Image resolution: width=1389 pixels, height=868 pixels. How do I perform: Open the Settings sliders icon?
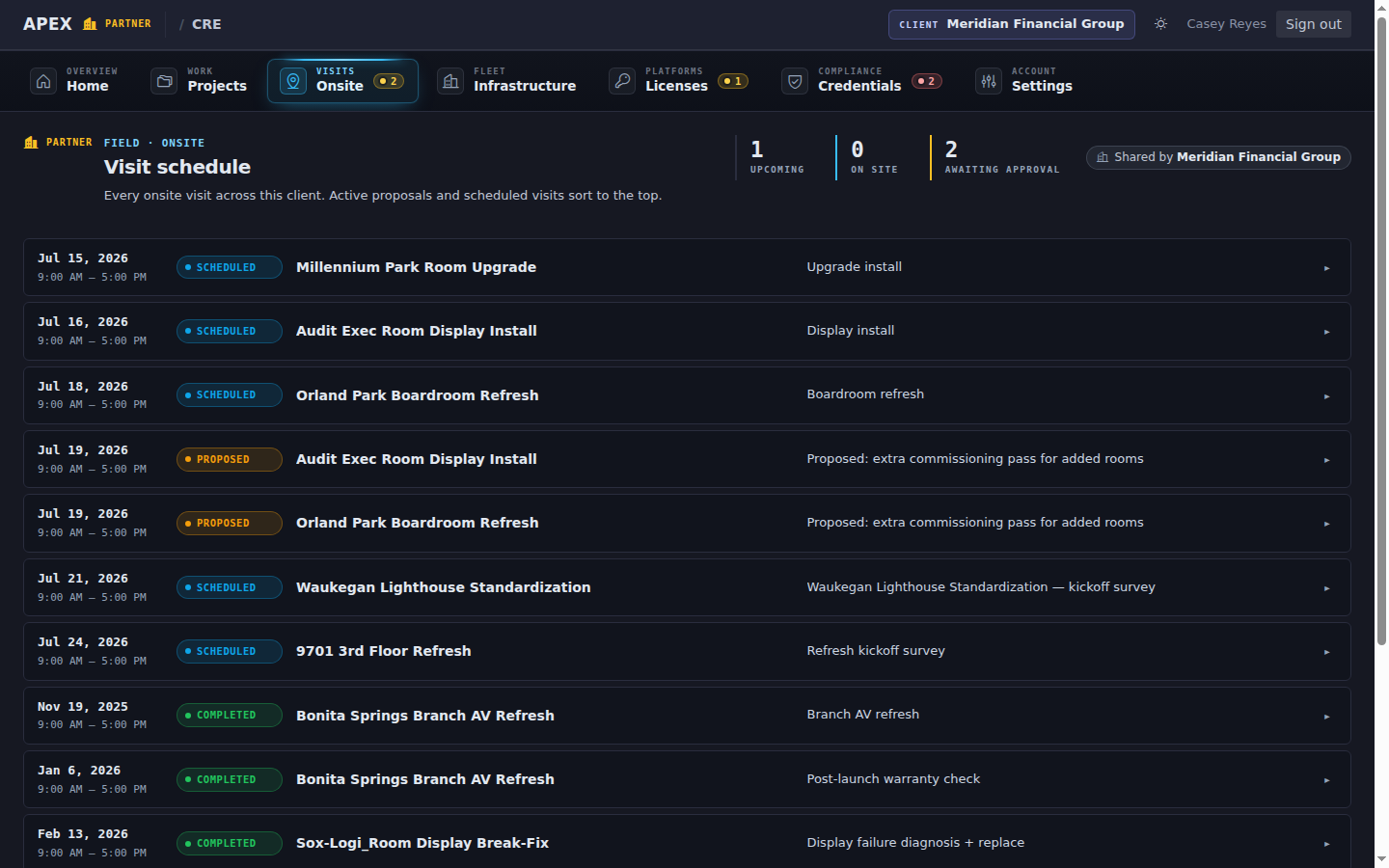pyautogui.click(x=989, y=81)
